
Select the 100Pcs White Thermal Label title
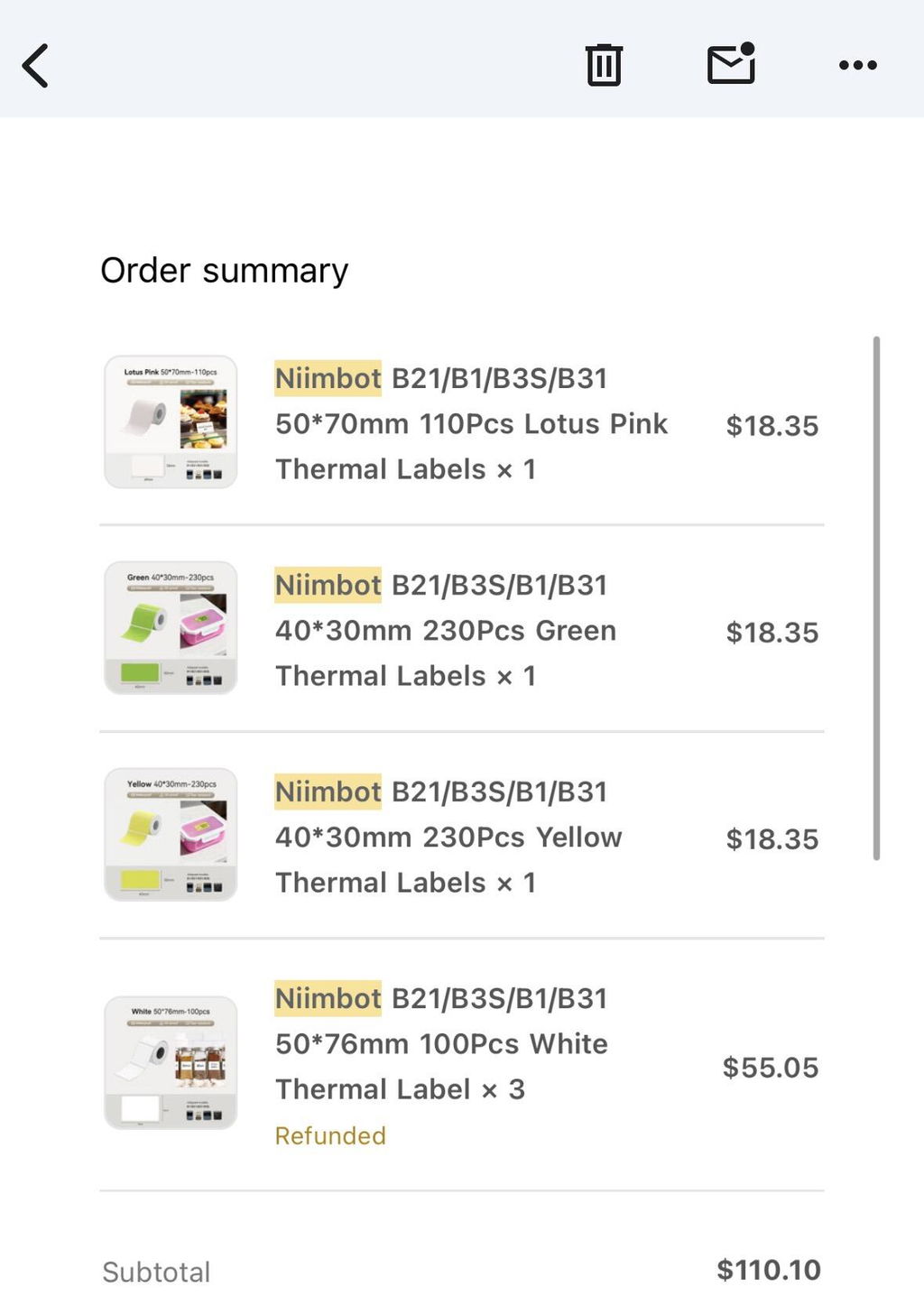441,1043
